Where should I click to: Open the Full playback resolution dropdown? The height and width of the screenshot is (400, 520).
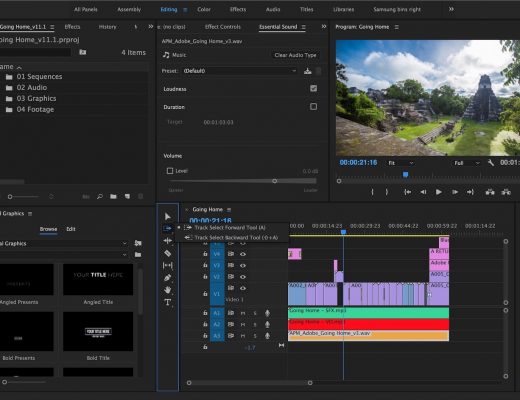click(467, 163)
